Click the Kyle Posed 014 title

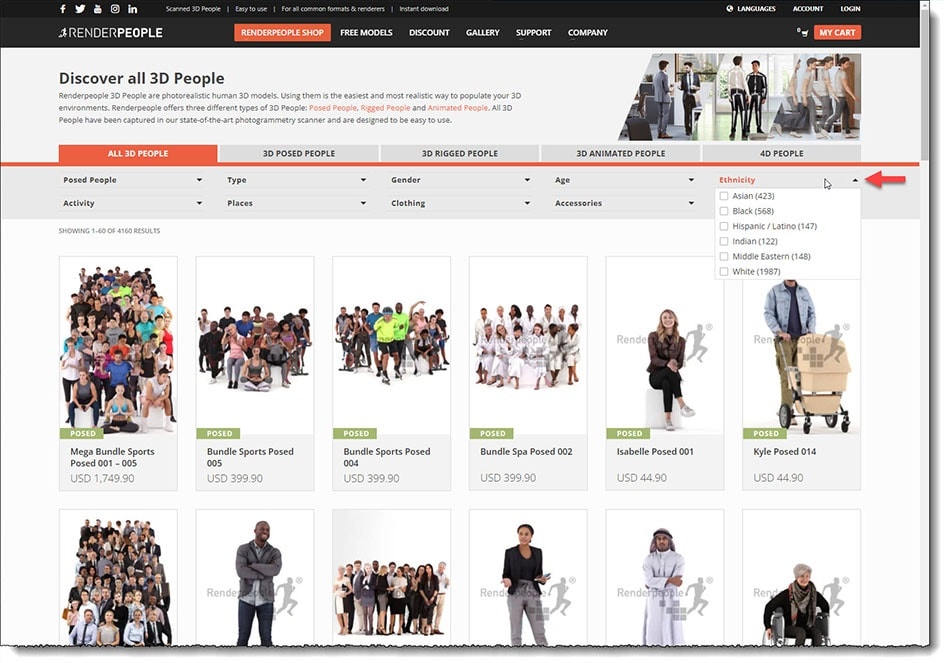tap(784, 452)
